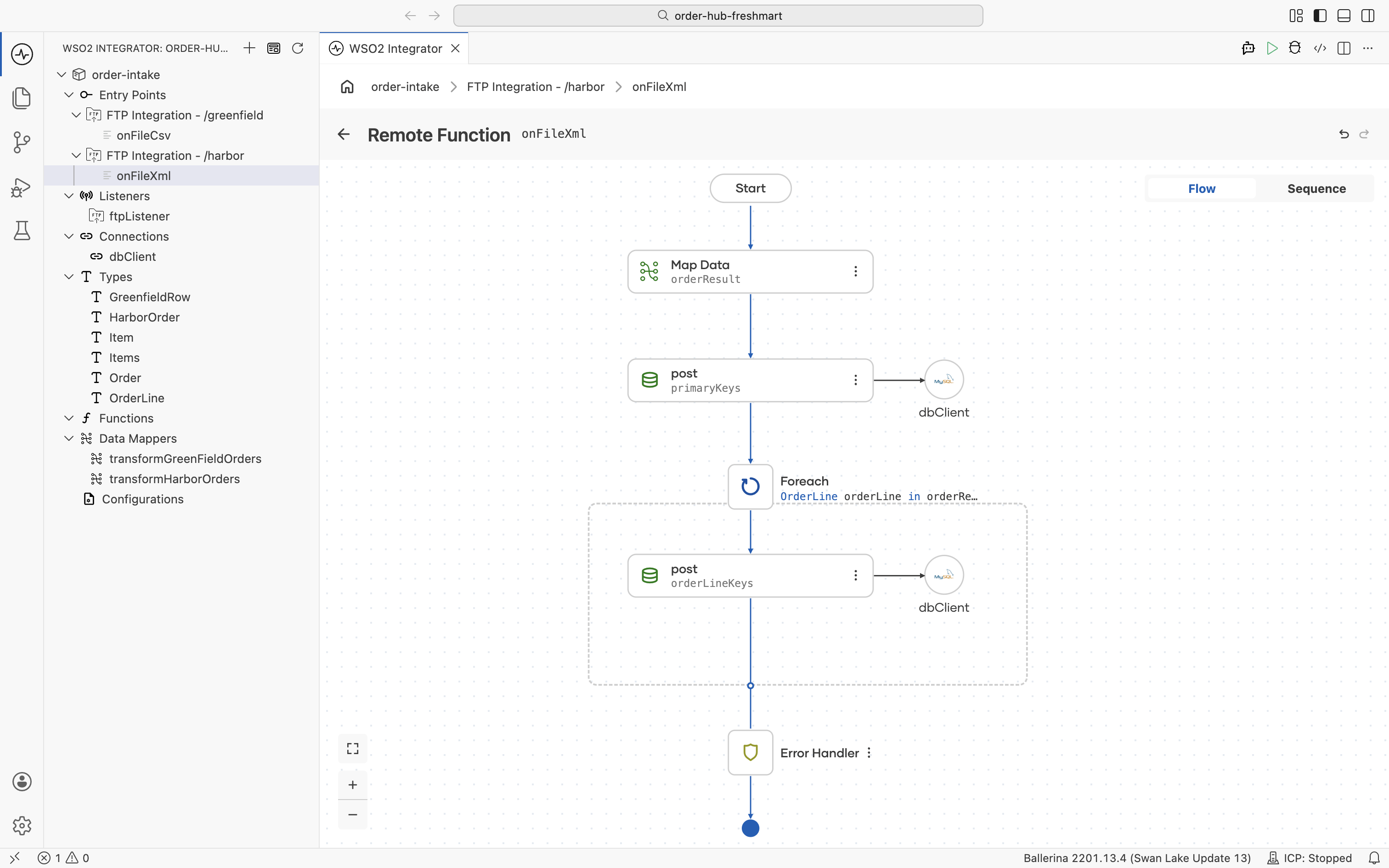Open the Testing flask icon
Viewport: 1389px width, 868px height.
coord(22,231)
